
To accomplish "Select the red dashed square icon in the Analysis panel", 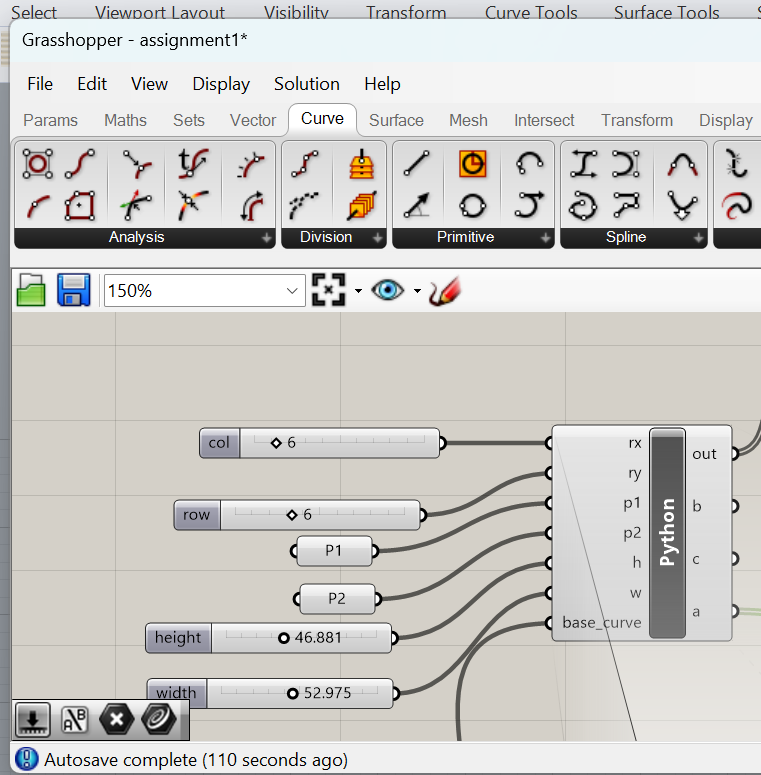I will [x=80, y=206].
